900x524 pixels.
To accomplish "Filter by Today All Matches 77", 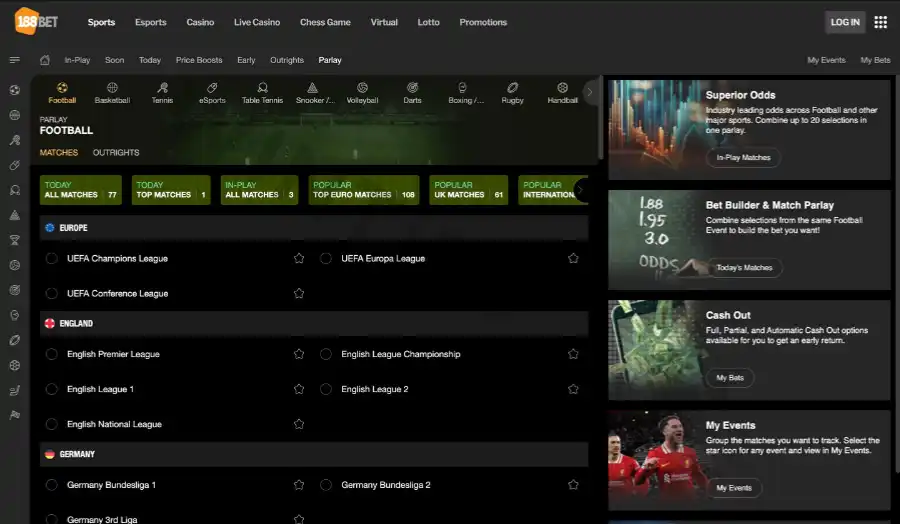I will click(x=81, y=190).
